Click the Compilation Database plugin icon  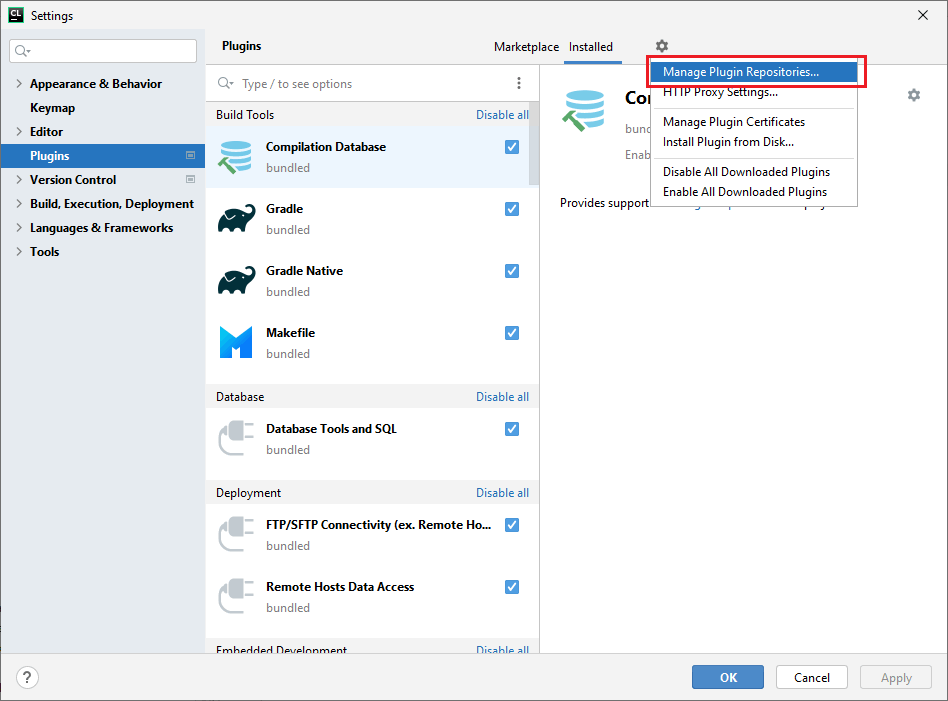click(x=236, y=157)
